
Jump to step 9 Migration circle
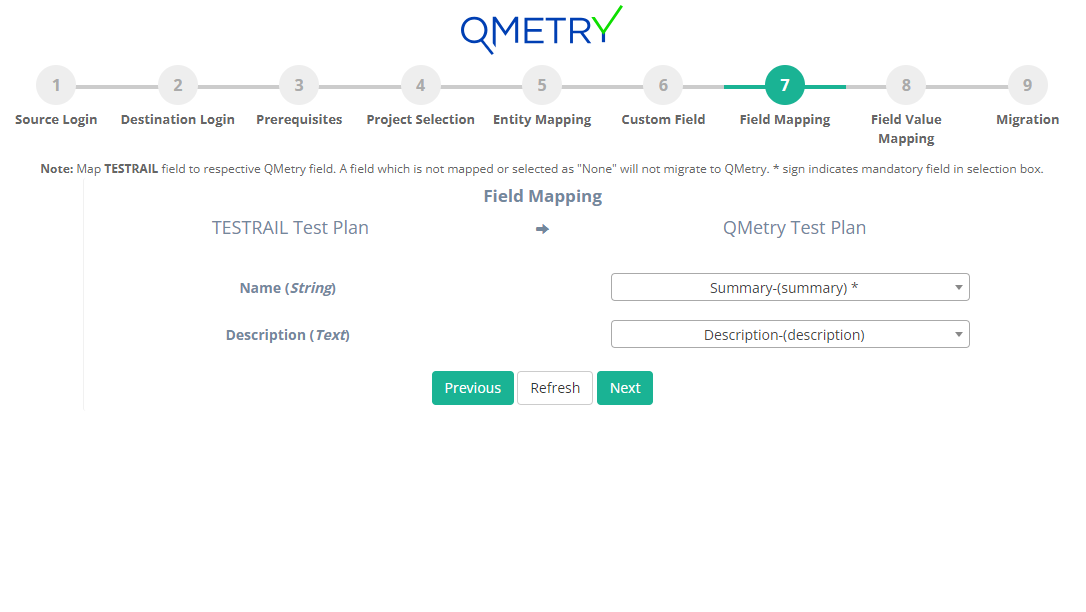[x=1028, y=85]
